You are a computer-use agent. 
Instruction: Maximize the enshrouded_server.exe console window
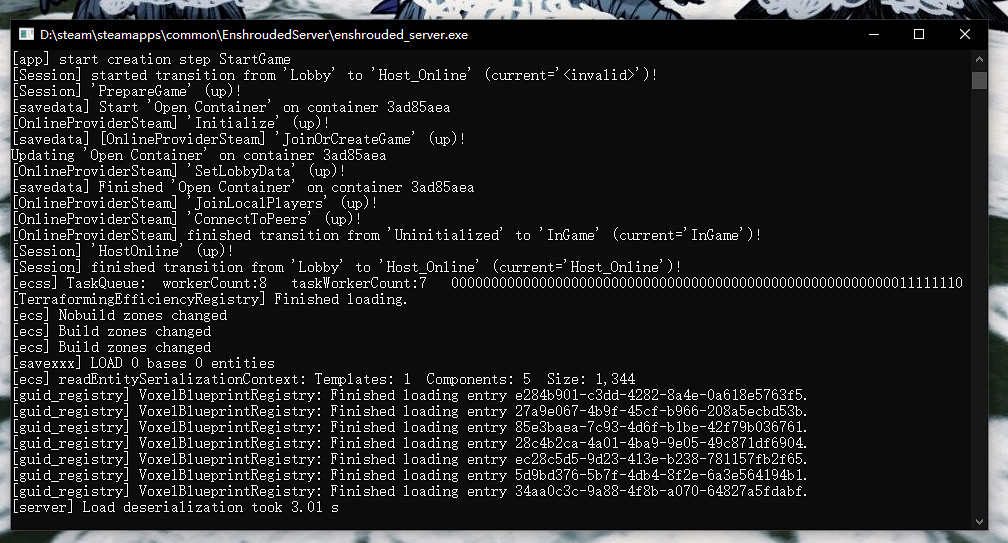[919, 34]
